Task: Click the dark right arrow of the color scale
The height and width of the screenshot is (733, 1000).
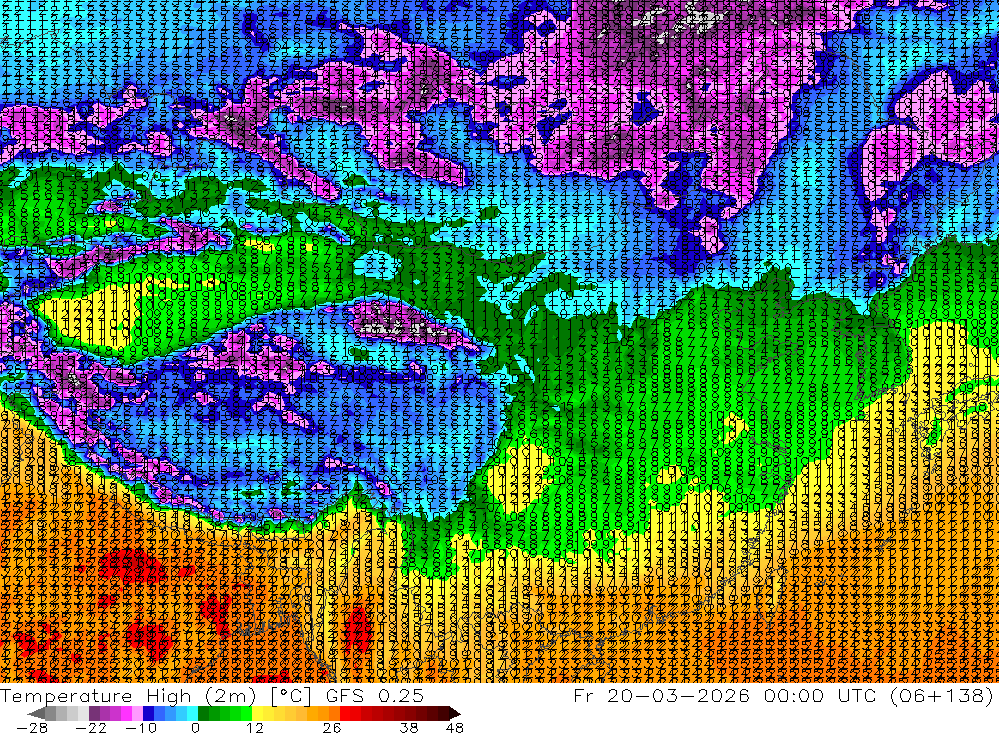Action: pos(455,714)
